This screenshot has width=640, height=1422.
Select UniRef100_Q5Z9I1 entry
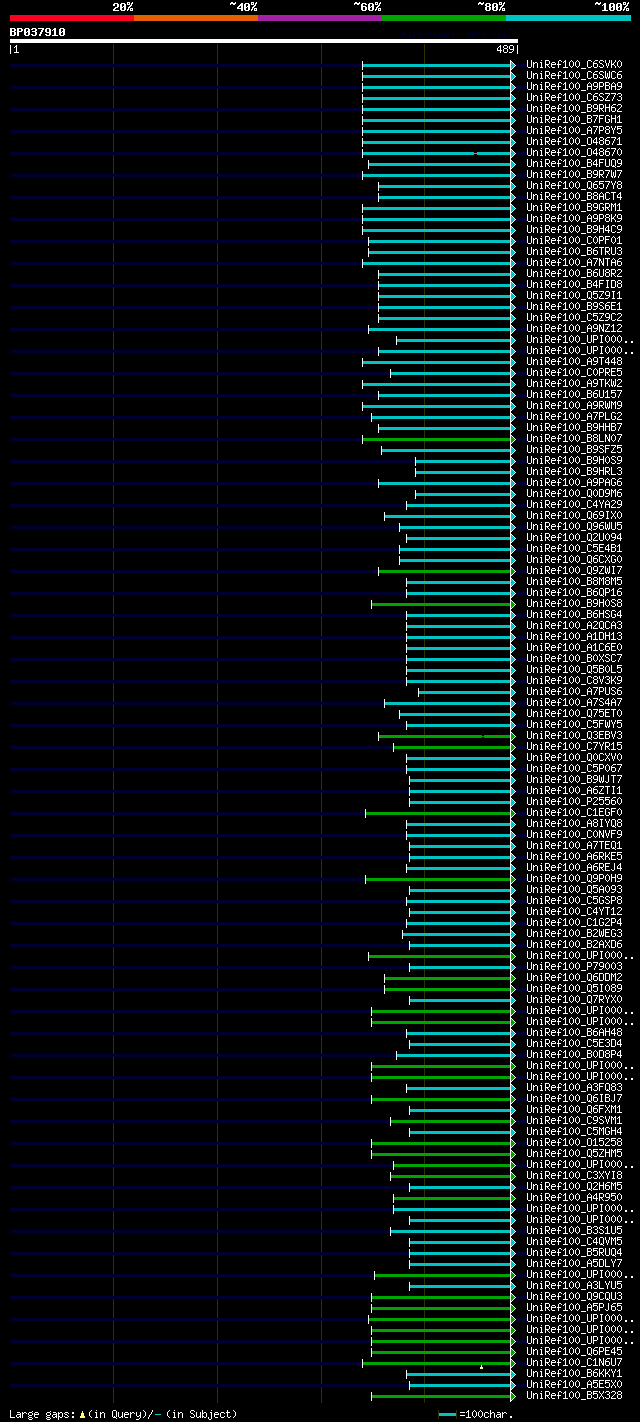click(574, 295)
